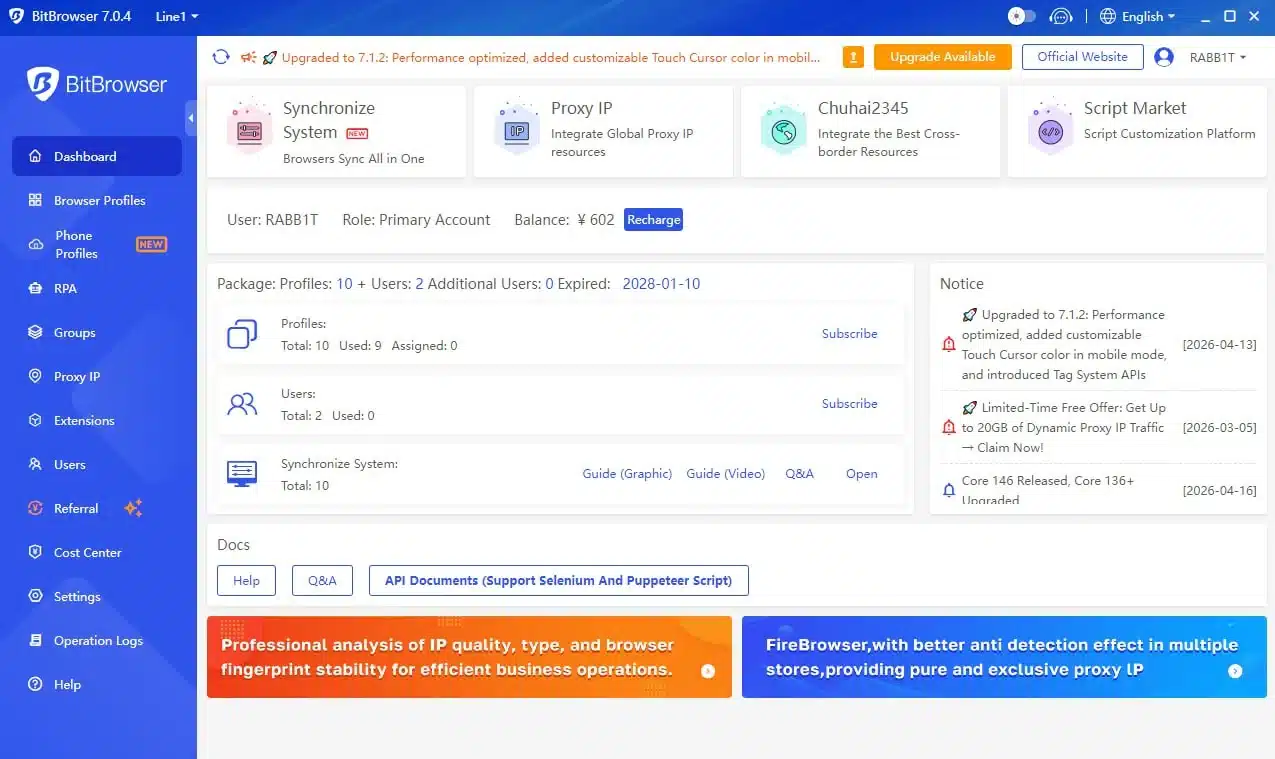Screen dimensions: 1275x759
Task: Open the RPA section
Action: (x=65, y=288)
